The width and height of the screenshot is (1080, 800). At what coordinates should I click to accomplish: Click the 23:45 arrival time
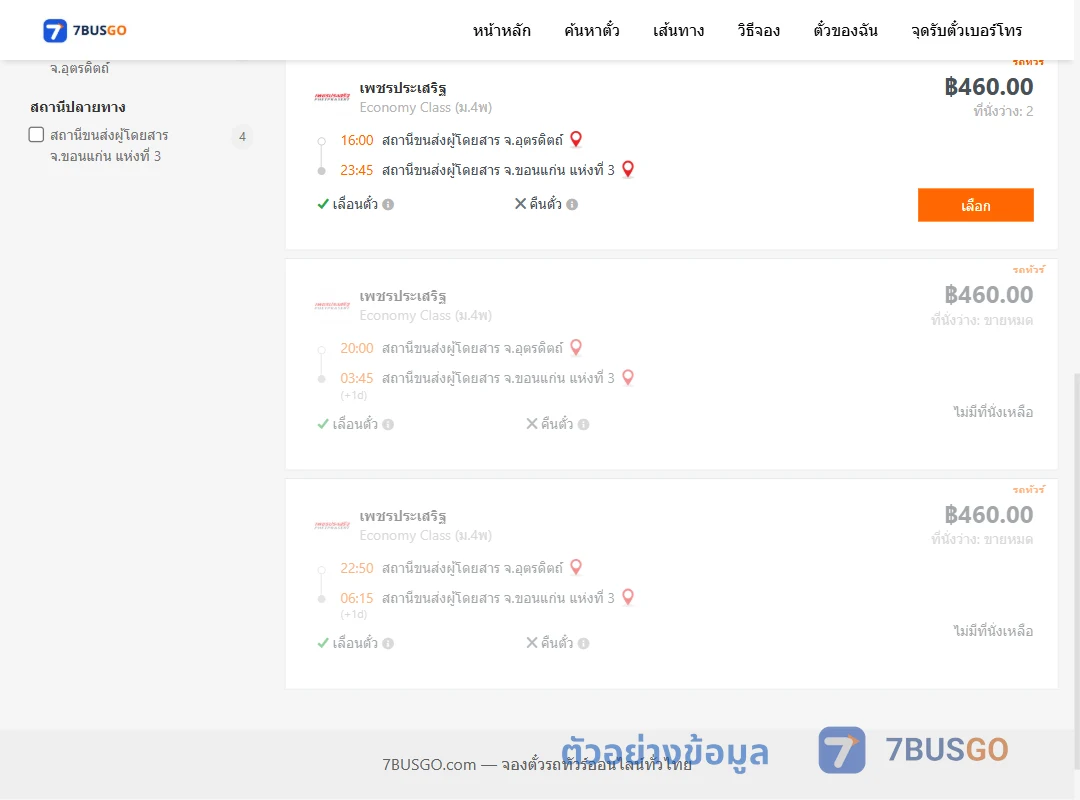357,170
